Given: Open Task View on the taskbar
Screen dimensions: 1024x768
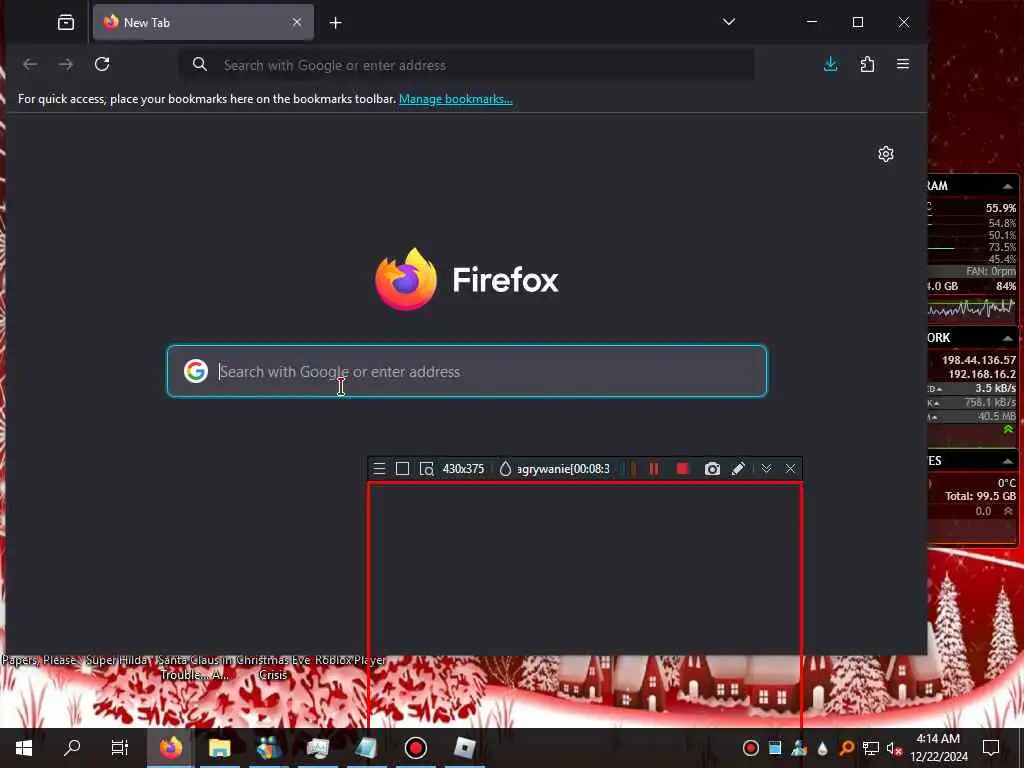Looking at the screenshot, I should [120, 748].
